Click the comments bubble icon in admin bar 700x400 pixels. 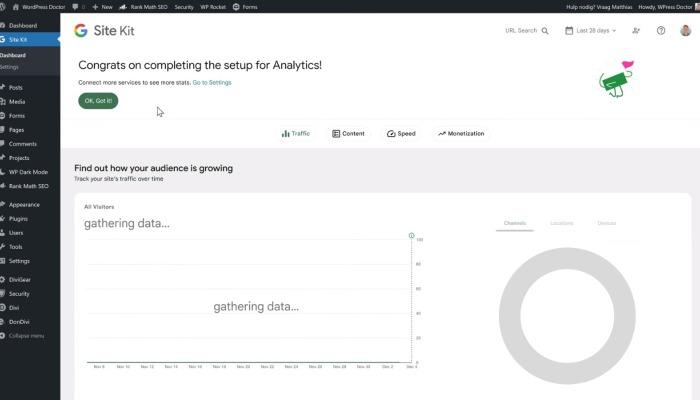(x=75, y=6)
